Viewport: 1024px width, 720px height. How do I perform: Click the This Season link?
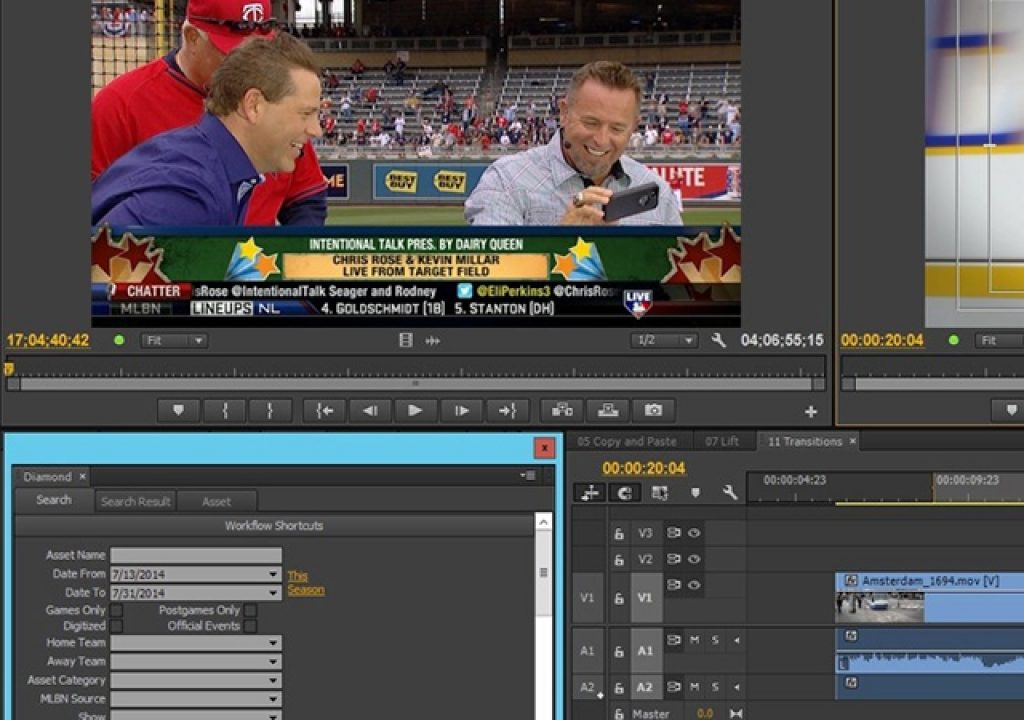point(306,583)
